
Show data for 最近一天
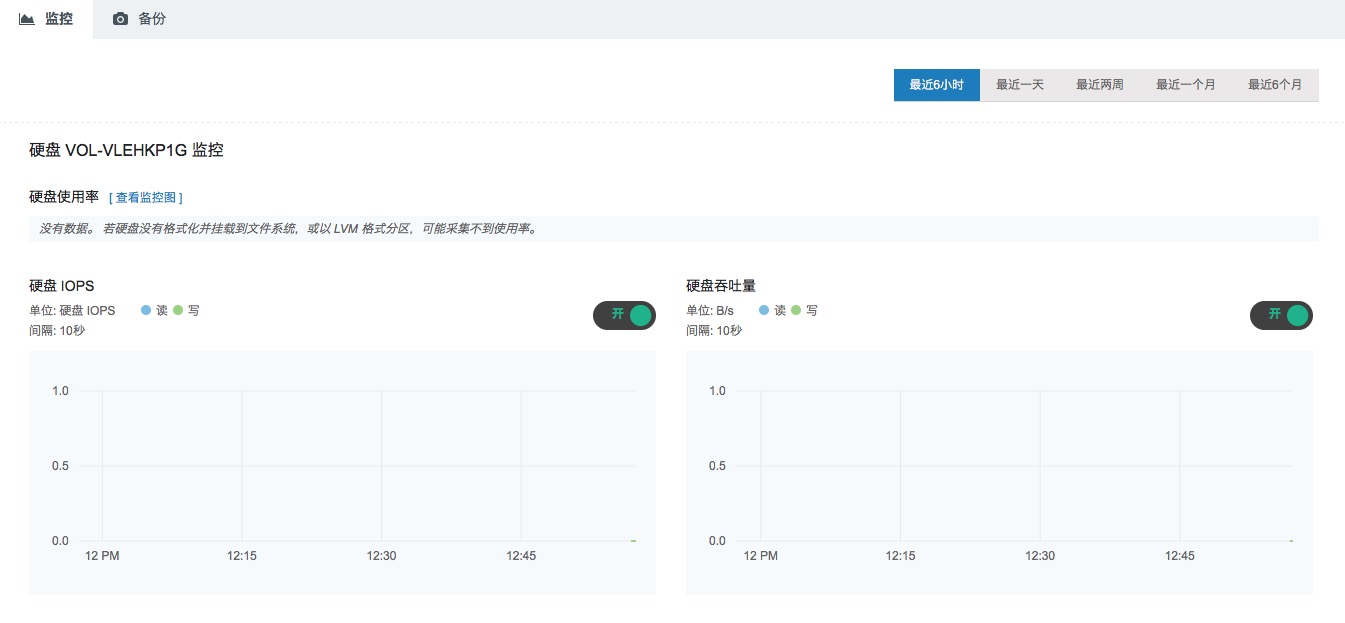[x=1019, y=85]
